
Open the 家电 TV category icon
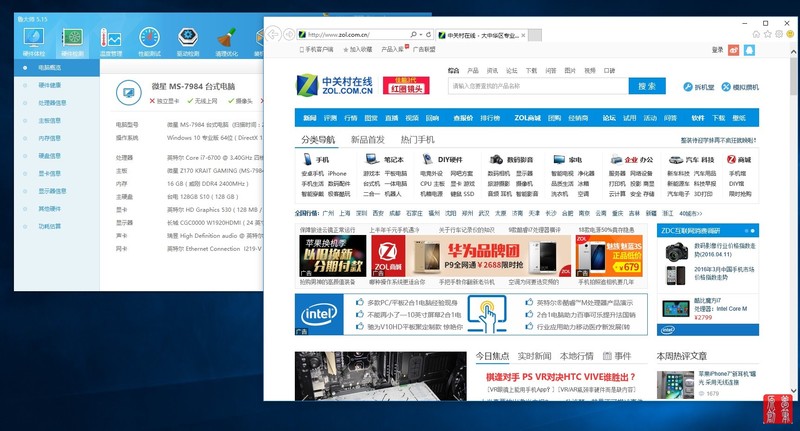pos(560,159)
